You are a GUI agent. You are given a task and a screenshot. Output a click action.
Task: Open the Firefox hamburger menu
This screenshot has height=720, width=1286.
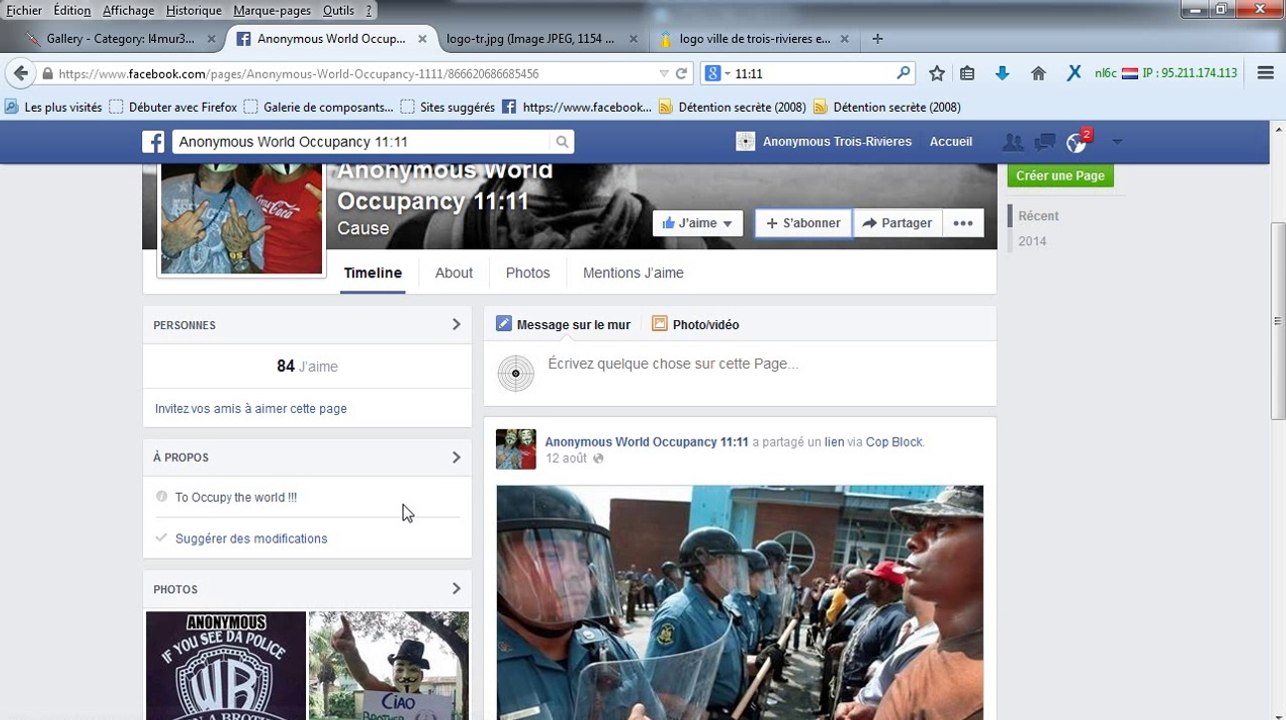point(1264,73)
